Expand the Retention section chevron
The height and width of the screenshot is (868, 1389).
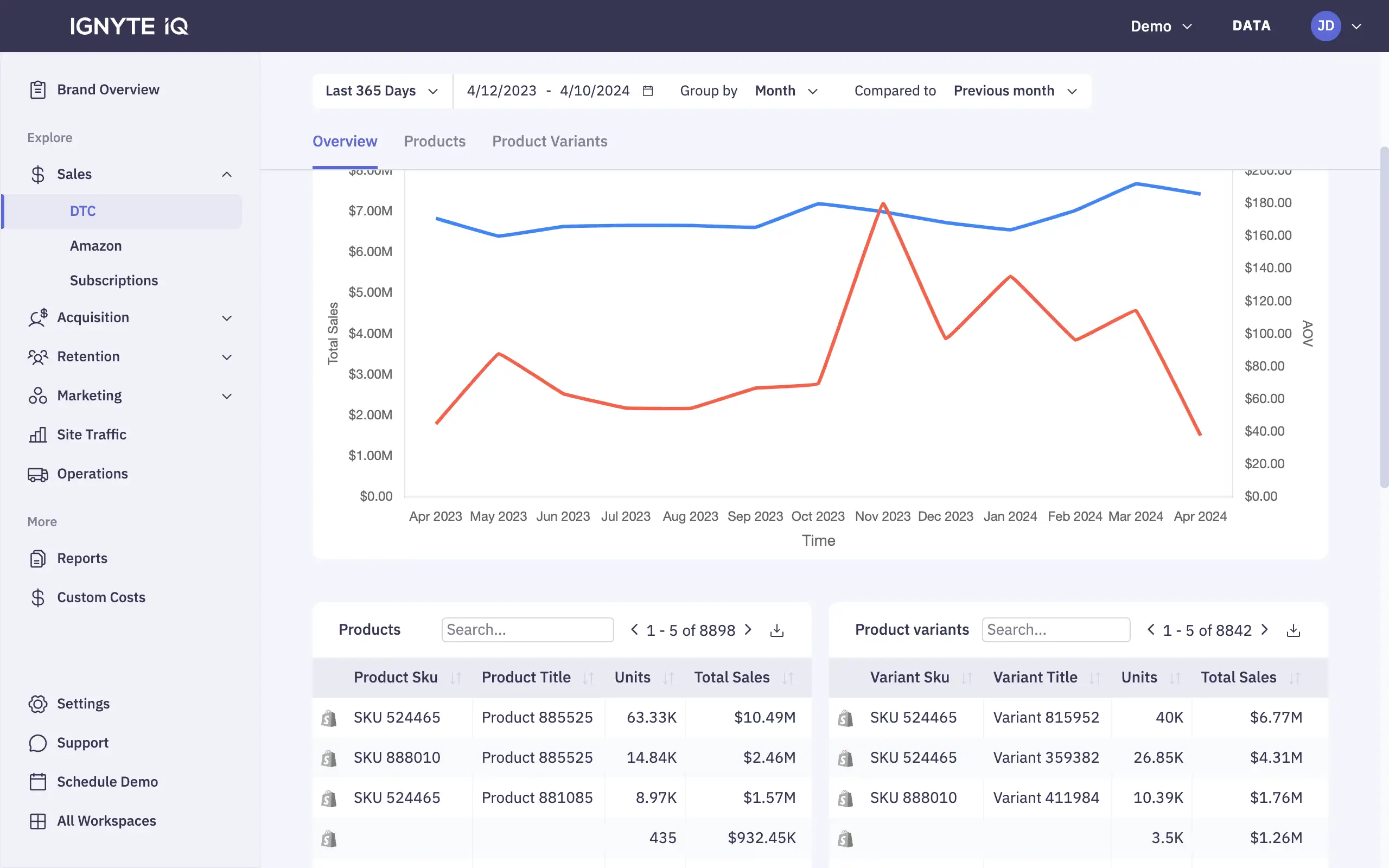coord(227,357)
